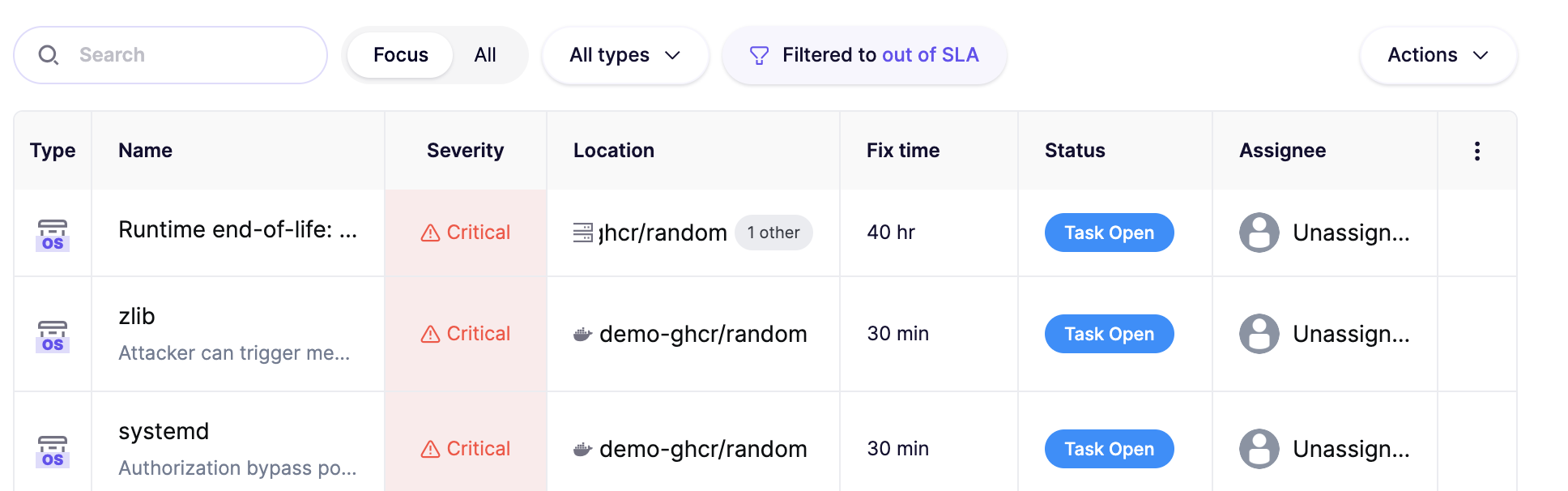The height and width of the screenshot is (491, 1568).
Task: Click the 1 other location badge
Action: pyautogui.click(x=773, y=233)
